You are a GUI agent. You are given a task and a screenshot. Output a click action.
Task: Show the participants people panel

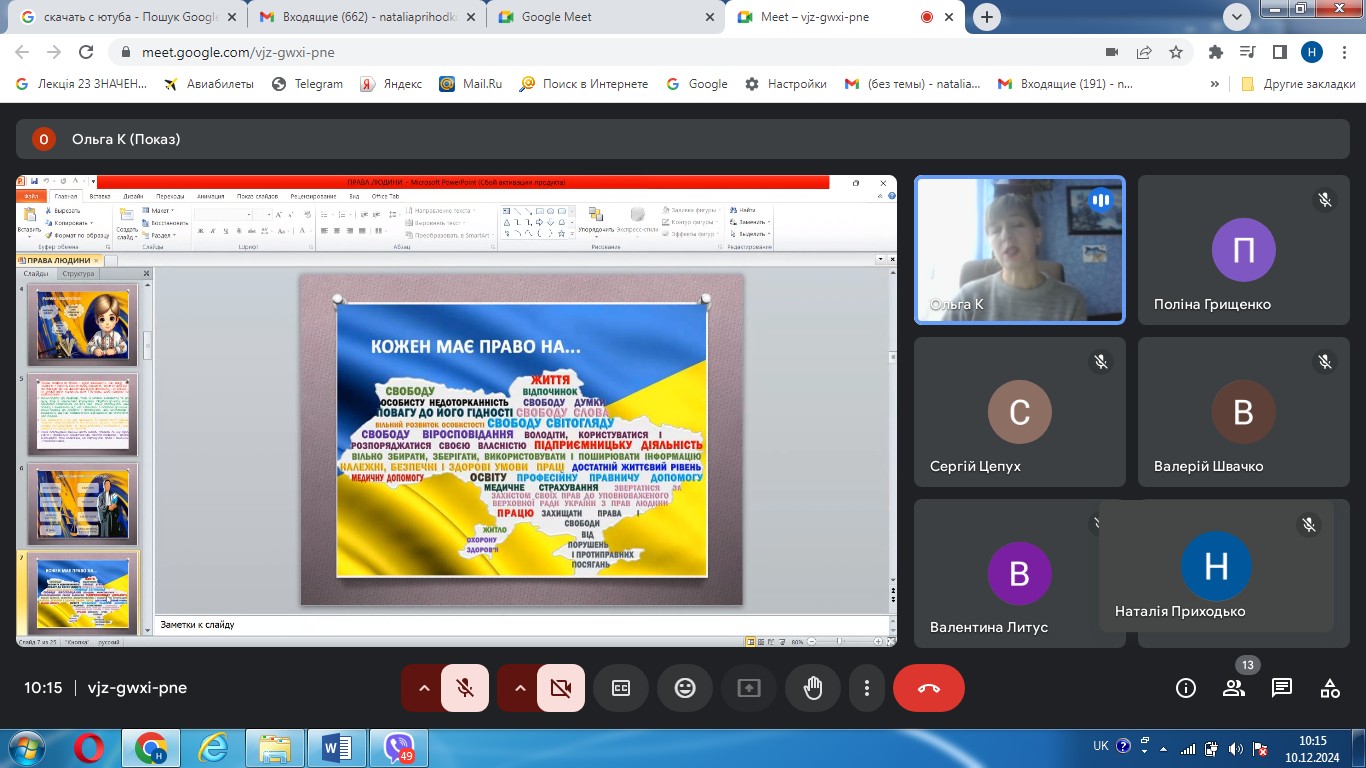[1234, 688]
